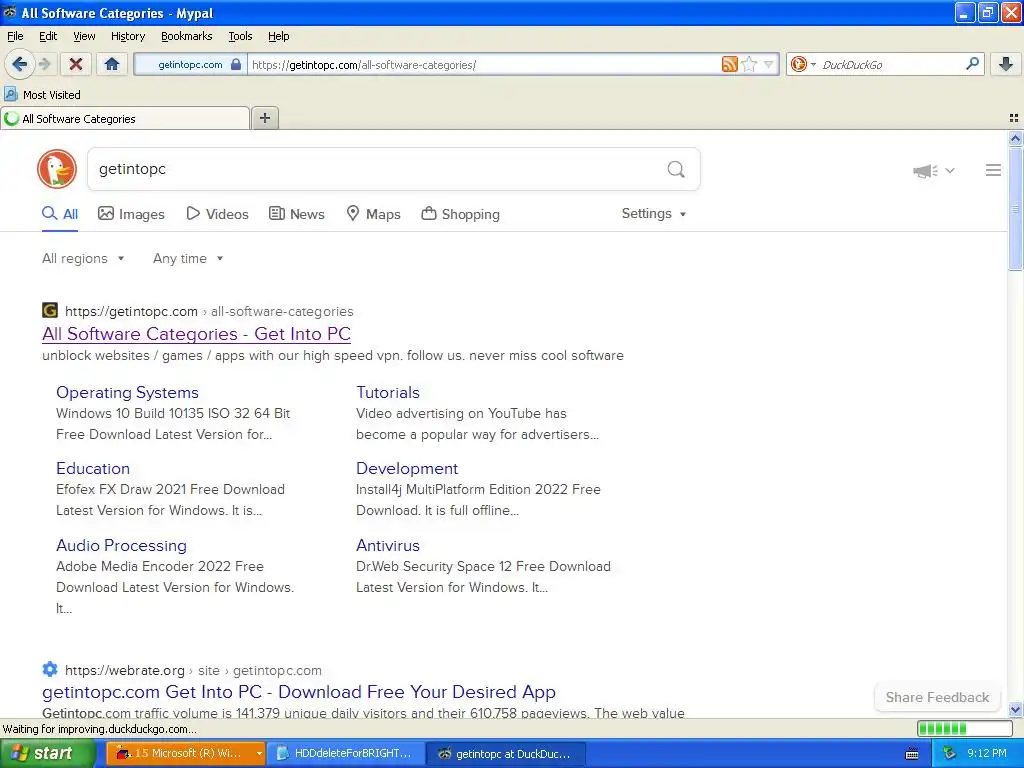This screenshot has height=768, width=1024.
Task: Expand the Settings dropdown
Action: click(654, 214)
